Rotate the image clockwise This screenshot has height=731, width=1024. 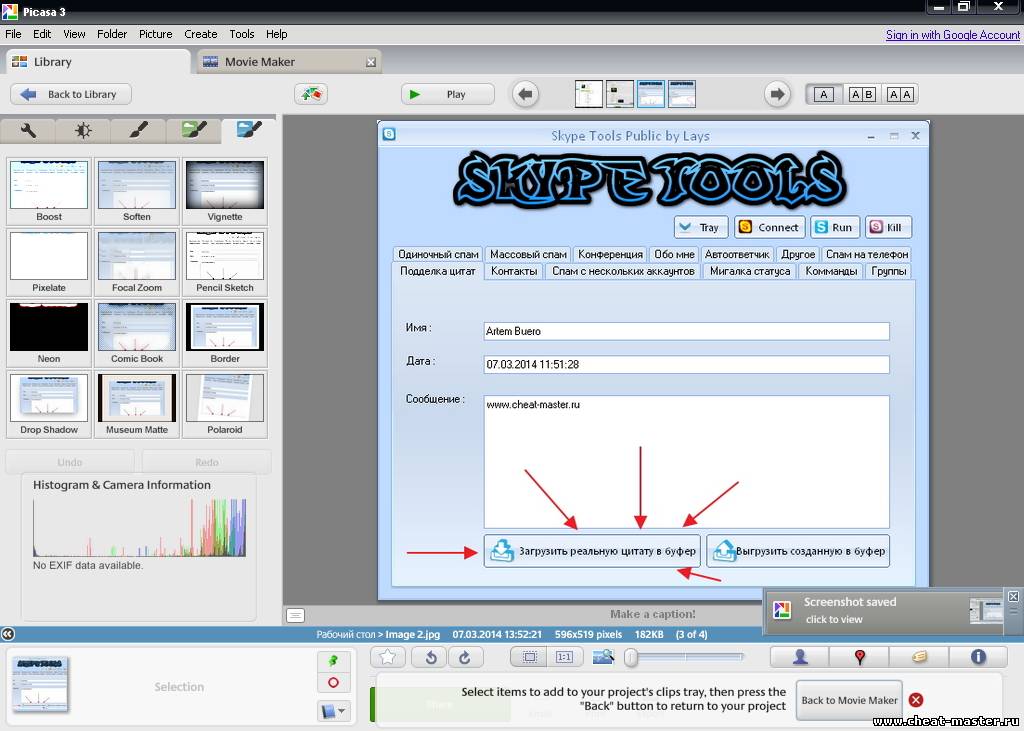click(x=465, y=657)
